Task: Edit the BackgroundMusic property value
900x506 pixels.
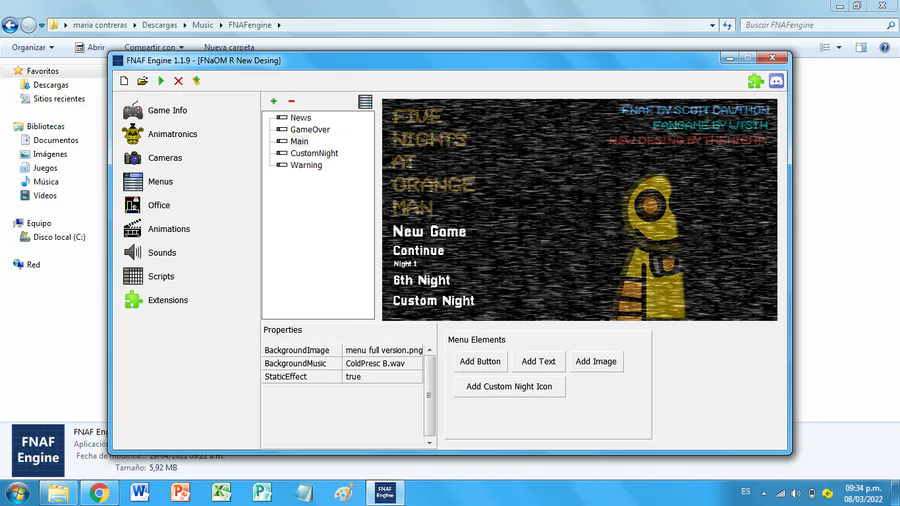Action: point(383,363)
